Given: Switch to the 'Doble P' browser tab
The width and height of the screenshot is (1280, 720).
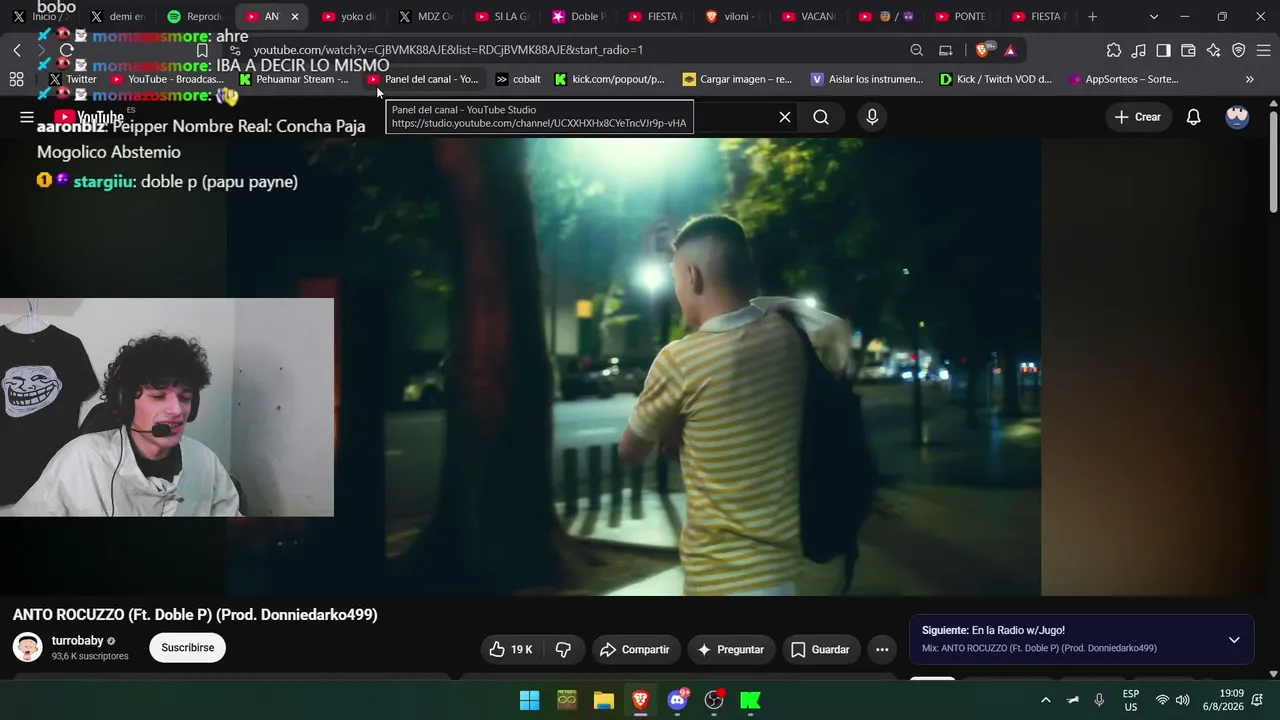Looking at the screenshot, I should click(580, 17).
